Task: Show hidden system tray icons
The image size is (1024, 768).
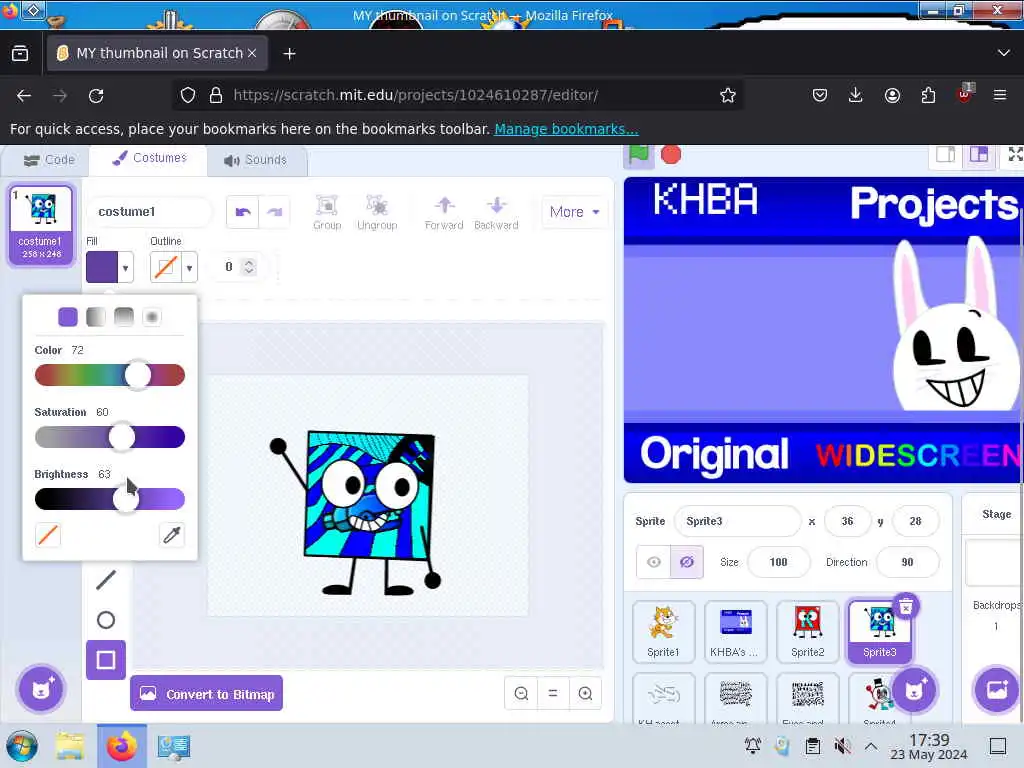Action: click(871, 746)
